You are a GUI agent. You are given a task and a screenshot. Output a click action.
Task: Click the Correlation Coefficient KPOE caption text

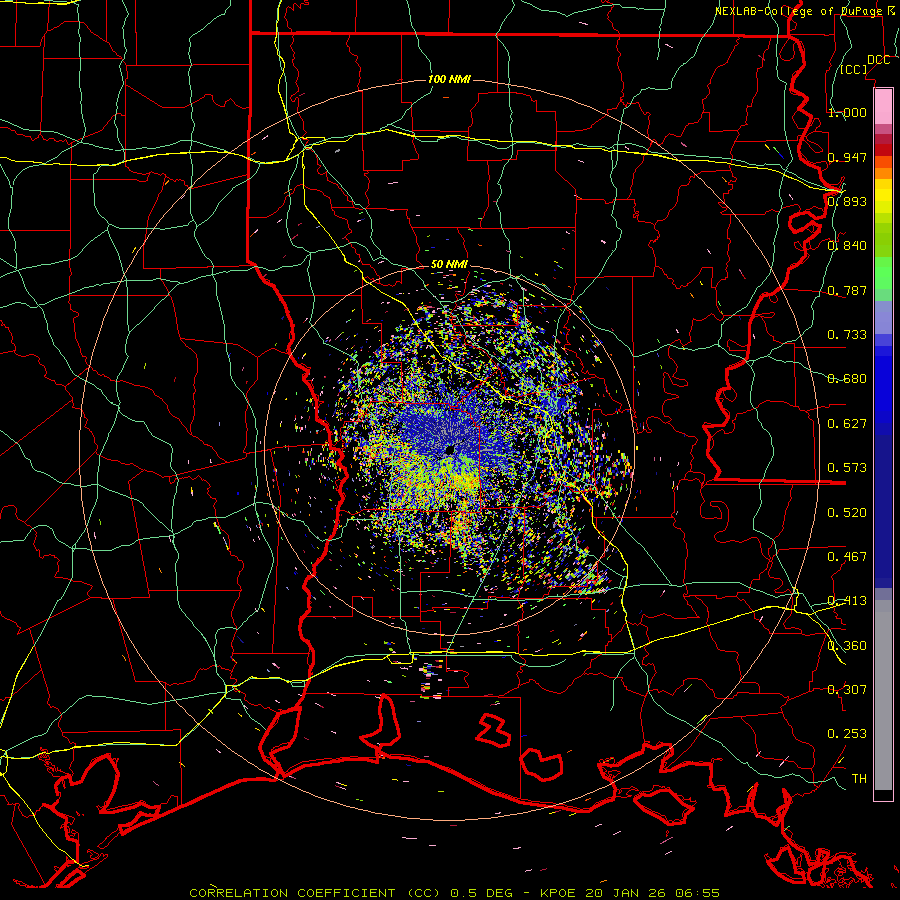[455, 893]
